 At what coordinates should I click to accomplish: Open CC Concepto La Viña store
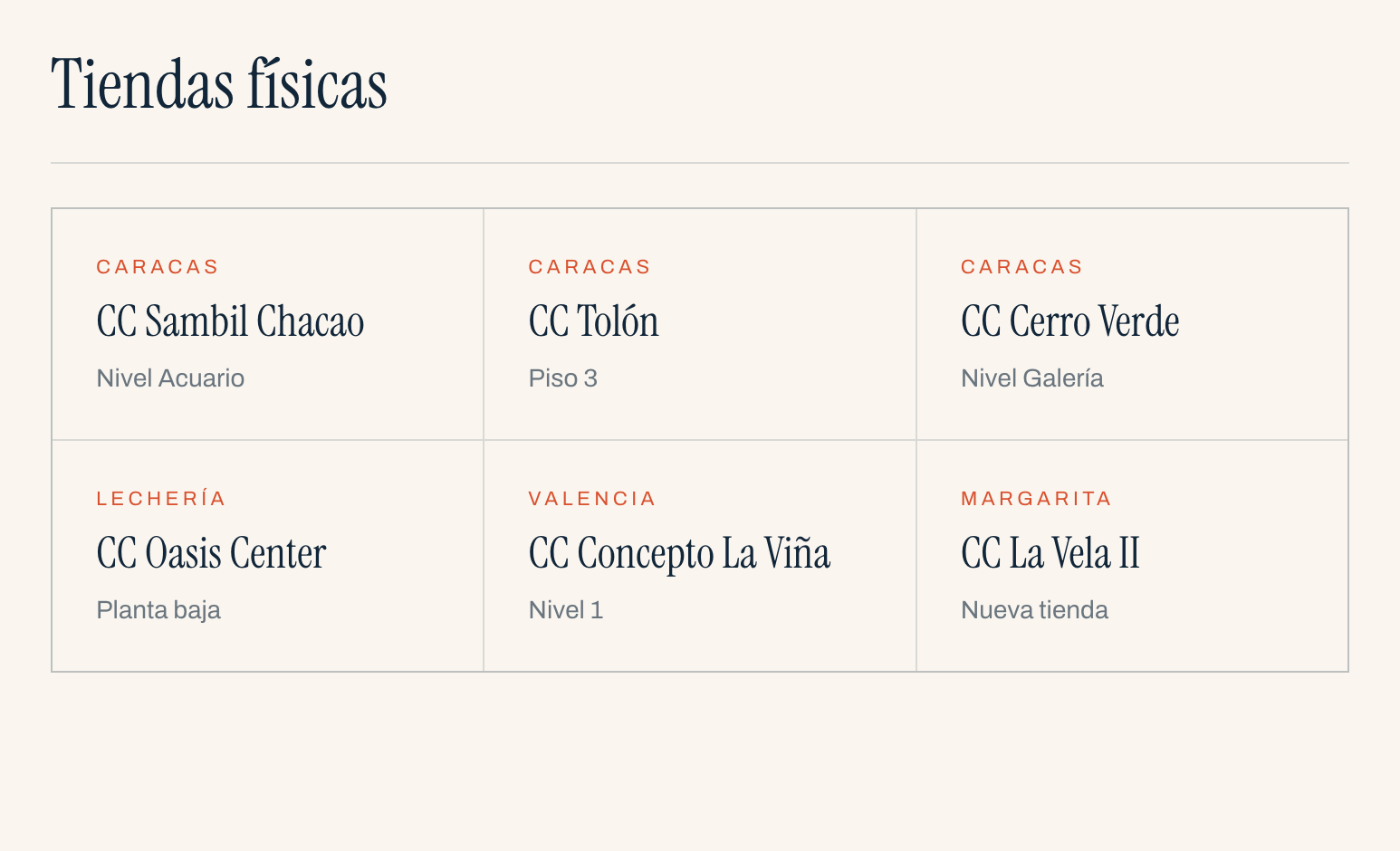point(700,556)
